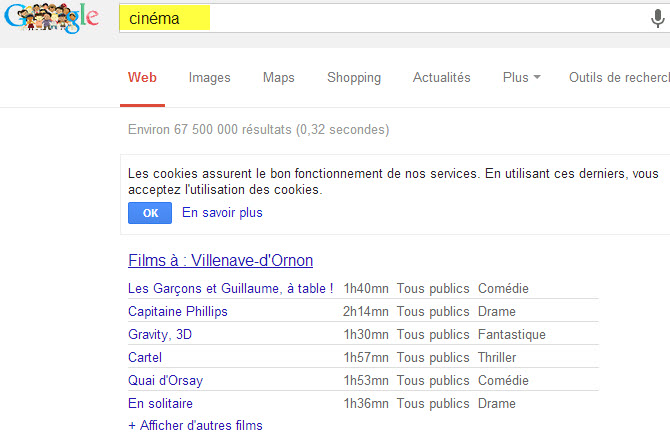Viewport: 670px width, 442px height.
Task: Go to the Shopping tab
Action: (x=354, y=77)
